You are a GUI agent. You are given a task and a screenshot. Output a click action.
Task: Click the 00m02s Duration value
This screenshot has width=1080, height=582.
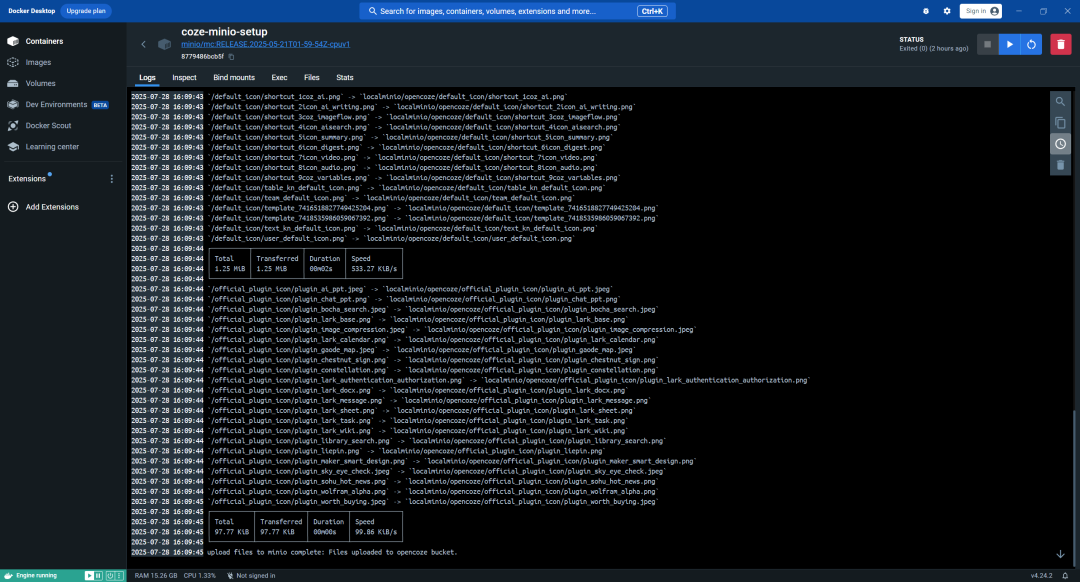tap(321, 269)
